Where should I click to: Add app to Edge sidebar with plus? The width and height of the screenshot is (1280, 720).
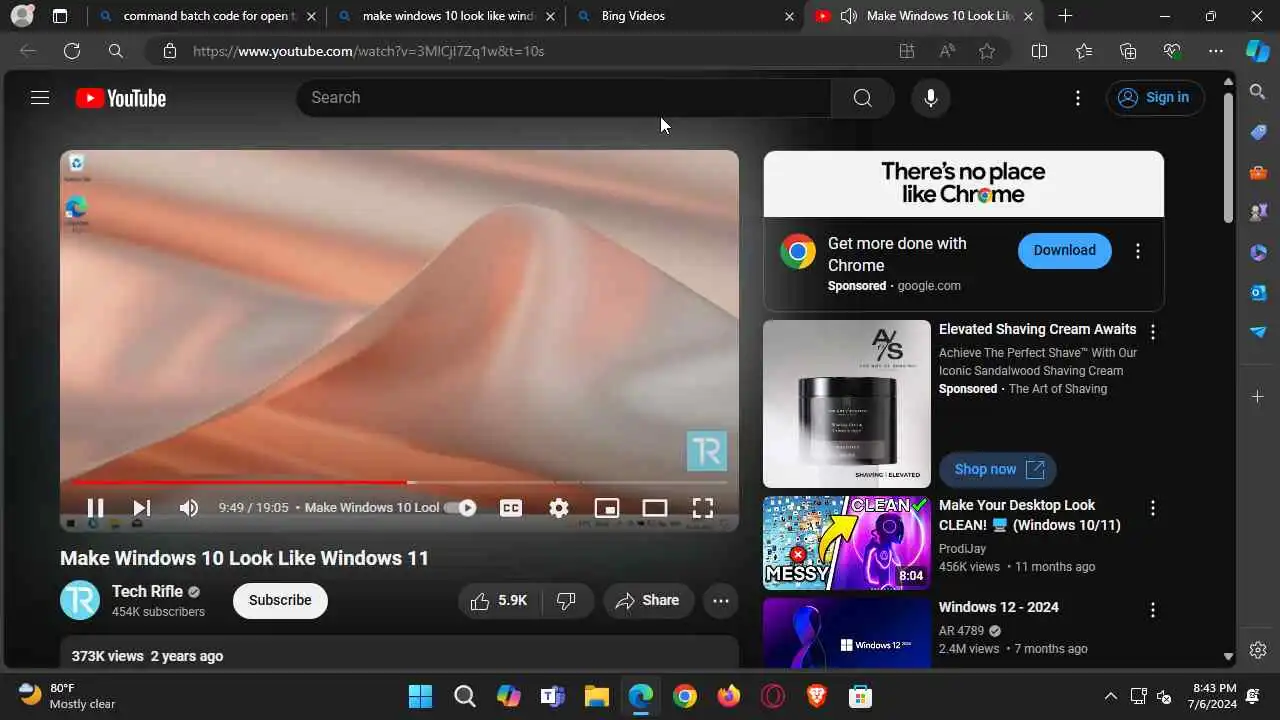[1258, 397]
